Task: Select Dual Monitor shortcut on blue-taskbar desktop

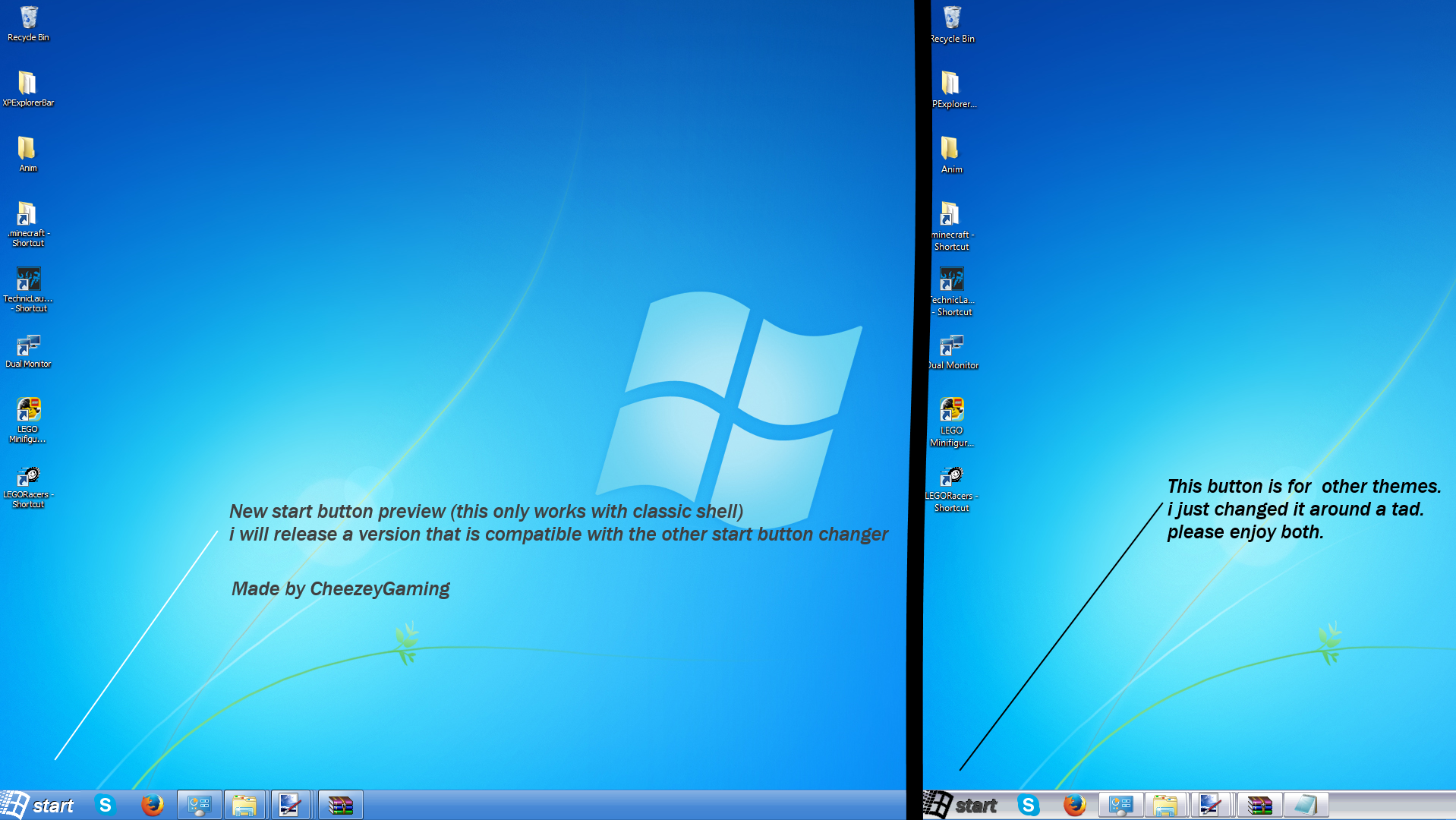Action: [28, 352]
